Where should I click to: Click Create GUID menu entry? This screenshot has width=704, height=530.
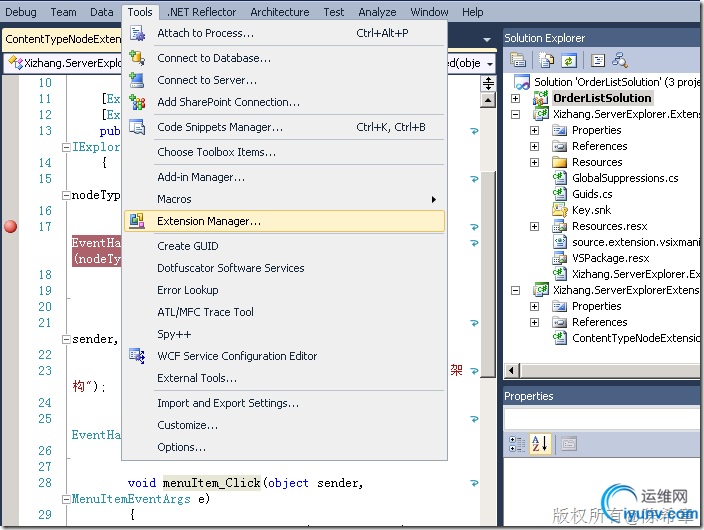point(285,247)
